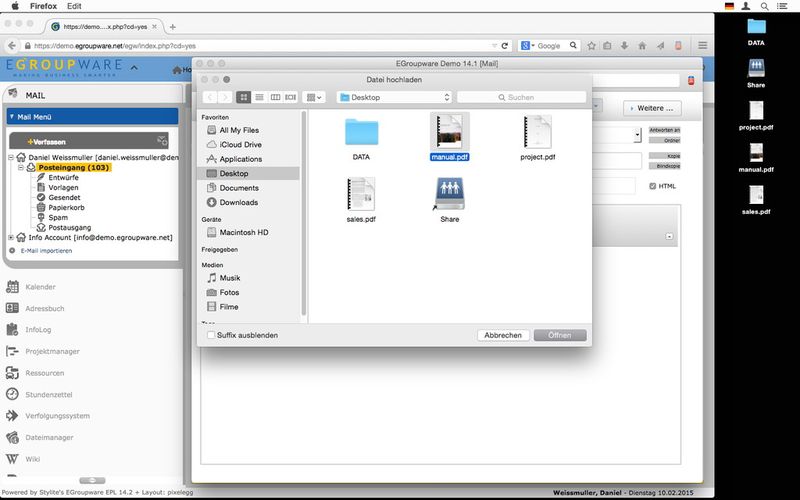Click the Abbrechen button
This screenshot has width=800, height=500.
pos(503,335)
